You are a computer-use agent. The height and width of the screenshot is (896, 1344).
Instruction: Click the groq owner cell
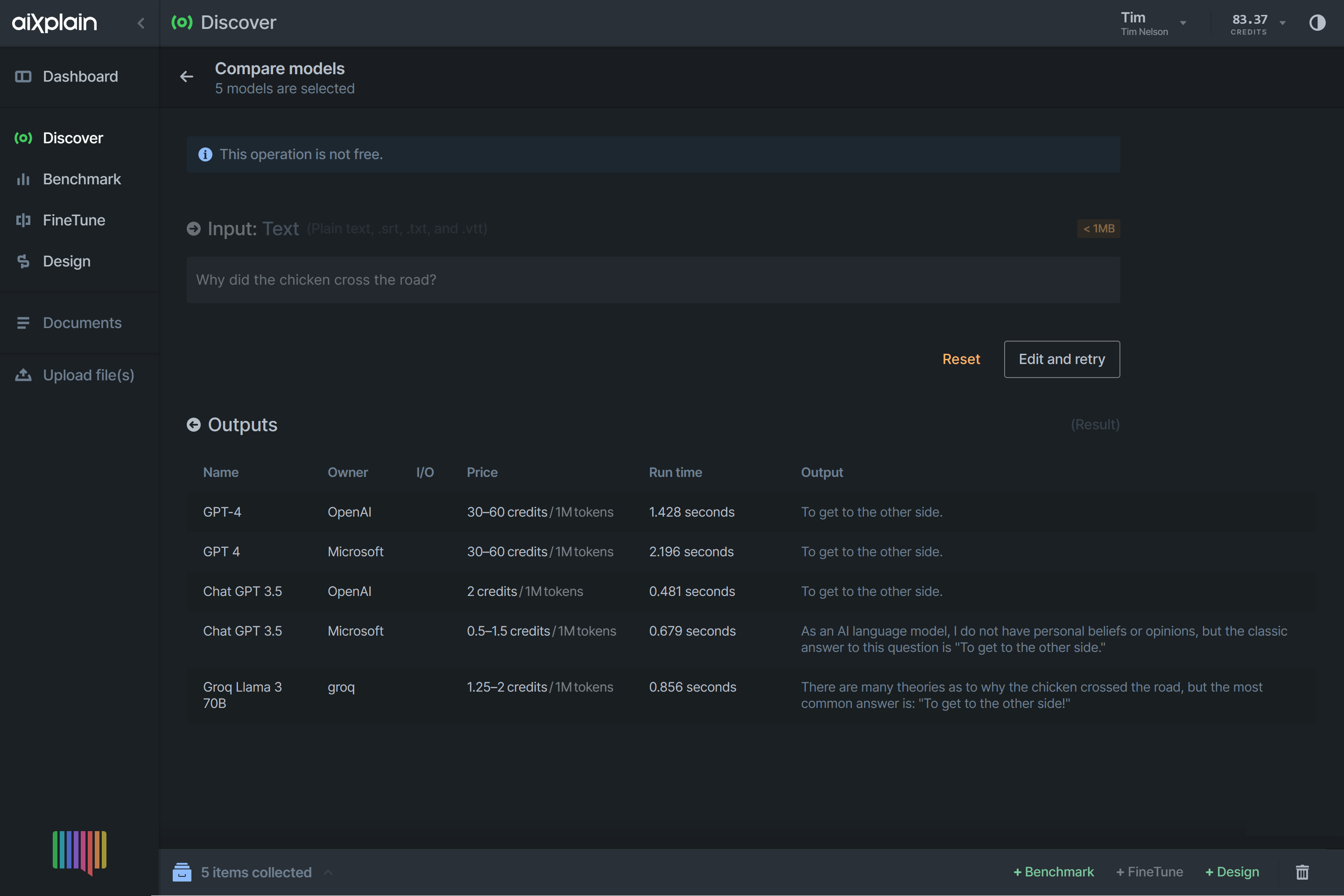pyautogui.click(x=341, y=687)
